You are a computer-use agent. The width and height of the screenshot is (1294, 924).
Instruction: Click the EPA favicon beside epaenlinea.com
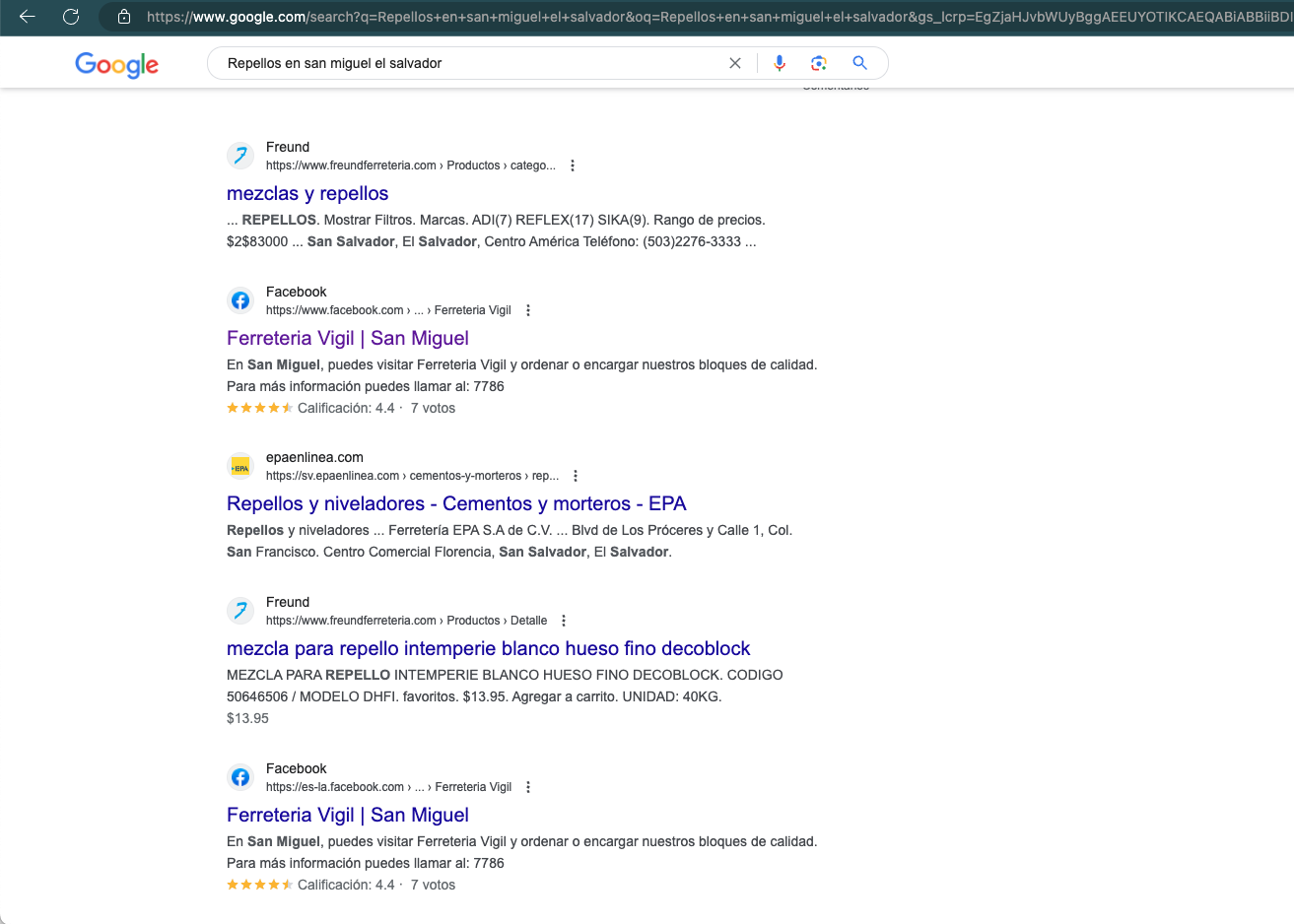pos(240,466)
